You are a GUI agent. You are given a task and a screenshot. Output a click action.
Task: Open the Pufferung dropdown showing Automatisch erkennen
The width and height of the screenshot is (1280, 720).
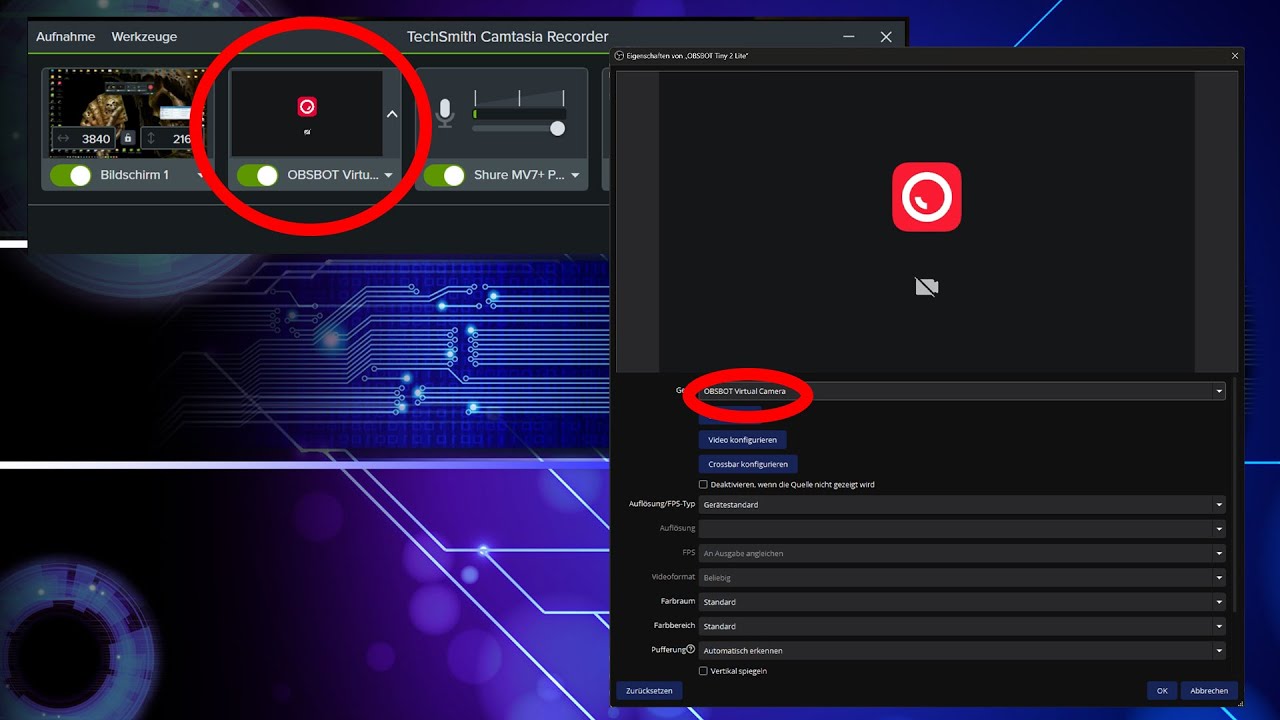click(962, 651)
